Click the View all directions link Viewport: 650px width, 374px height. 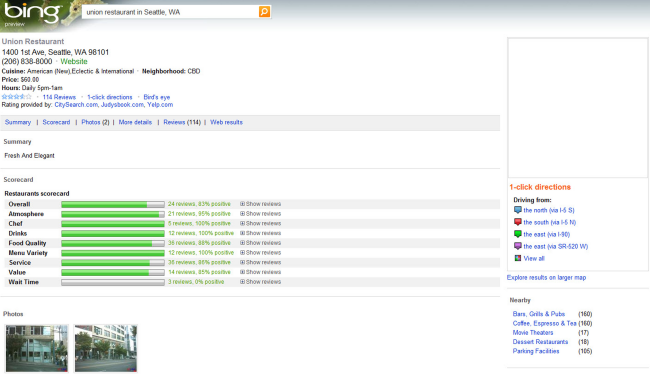[534, 258]
